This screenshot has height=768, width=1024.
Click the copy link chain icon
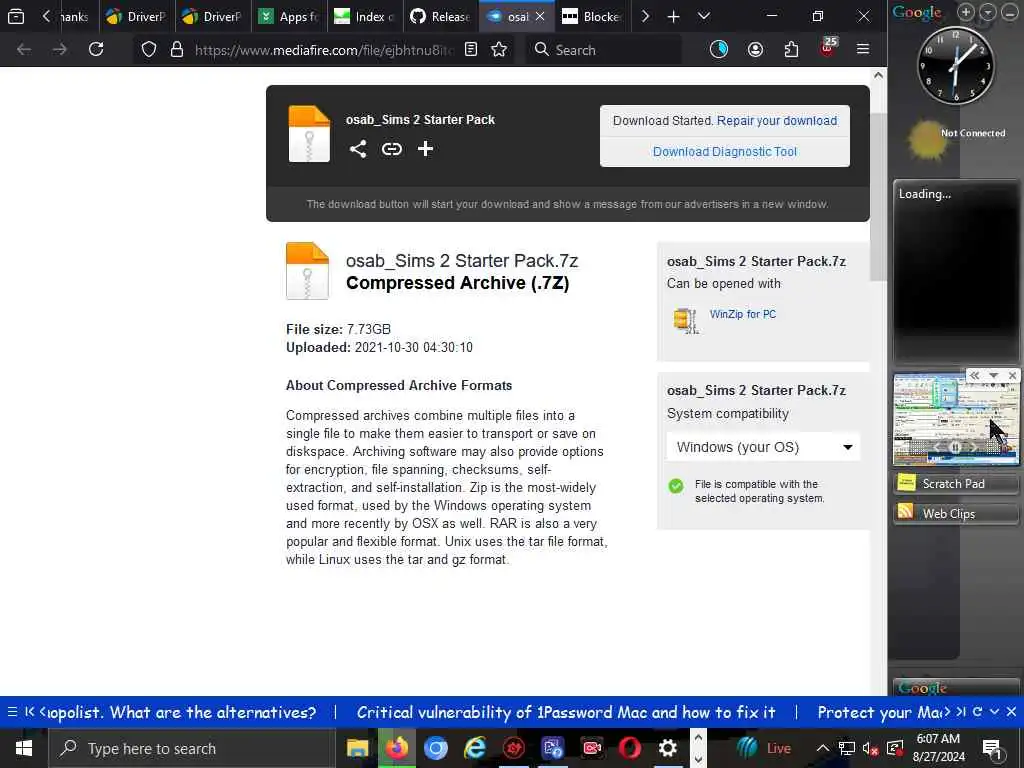pyautogui.click(x=391, y=149)
